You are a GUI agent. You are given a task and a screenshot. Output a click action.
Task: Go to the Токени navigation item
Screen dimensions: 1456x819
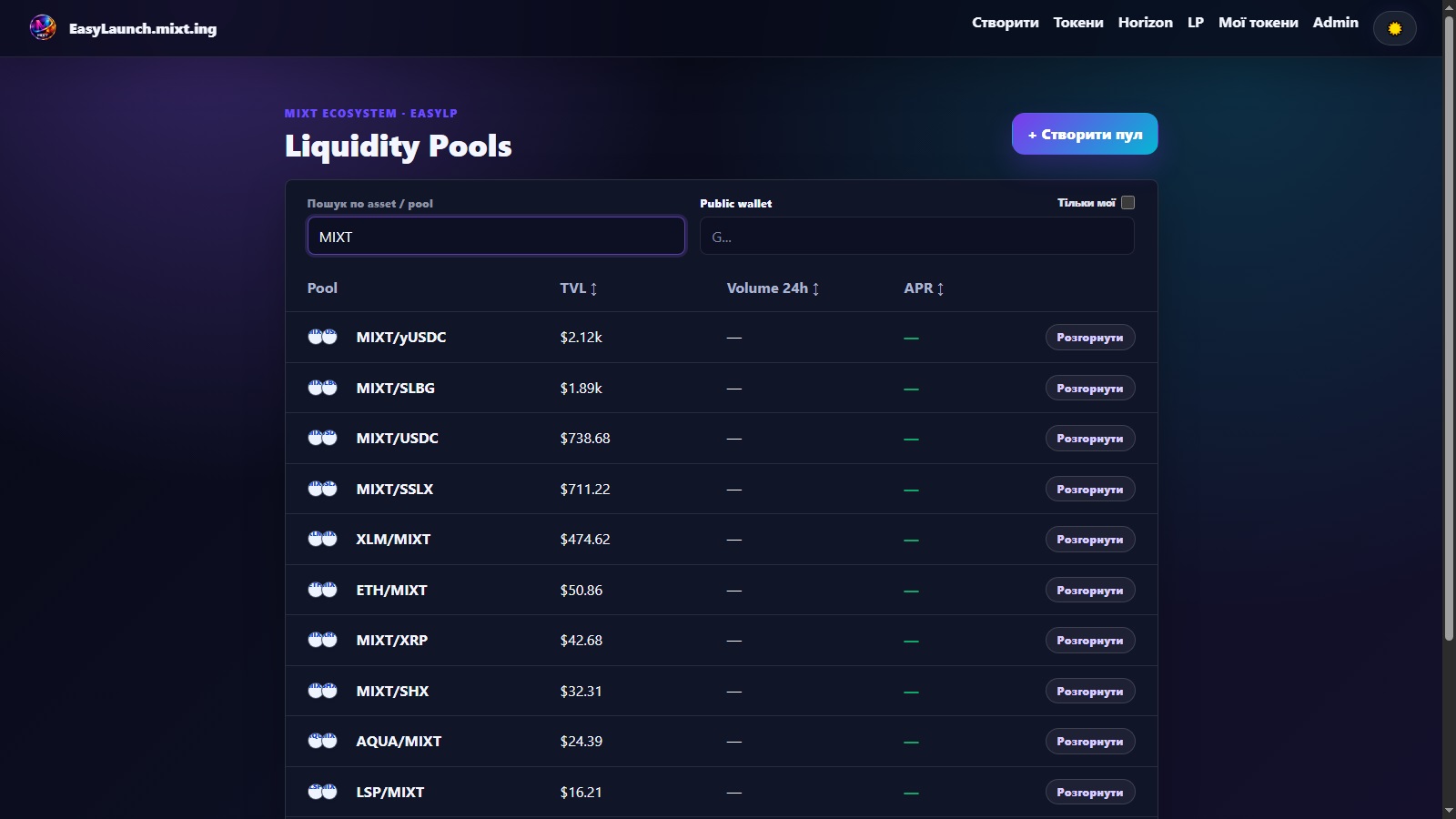click(x=1078, y=23)
